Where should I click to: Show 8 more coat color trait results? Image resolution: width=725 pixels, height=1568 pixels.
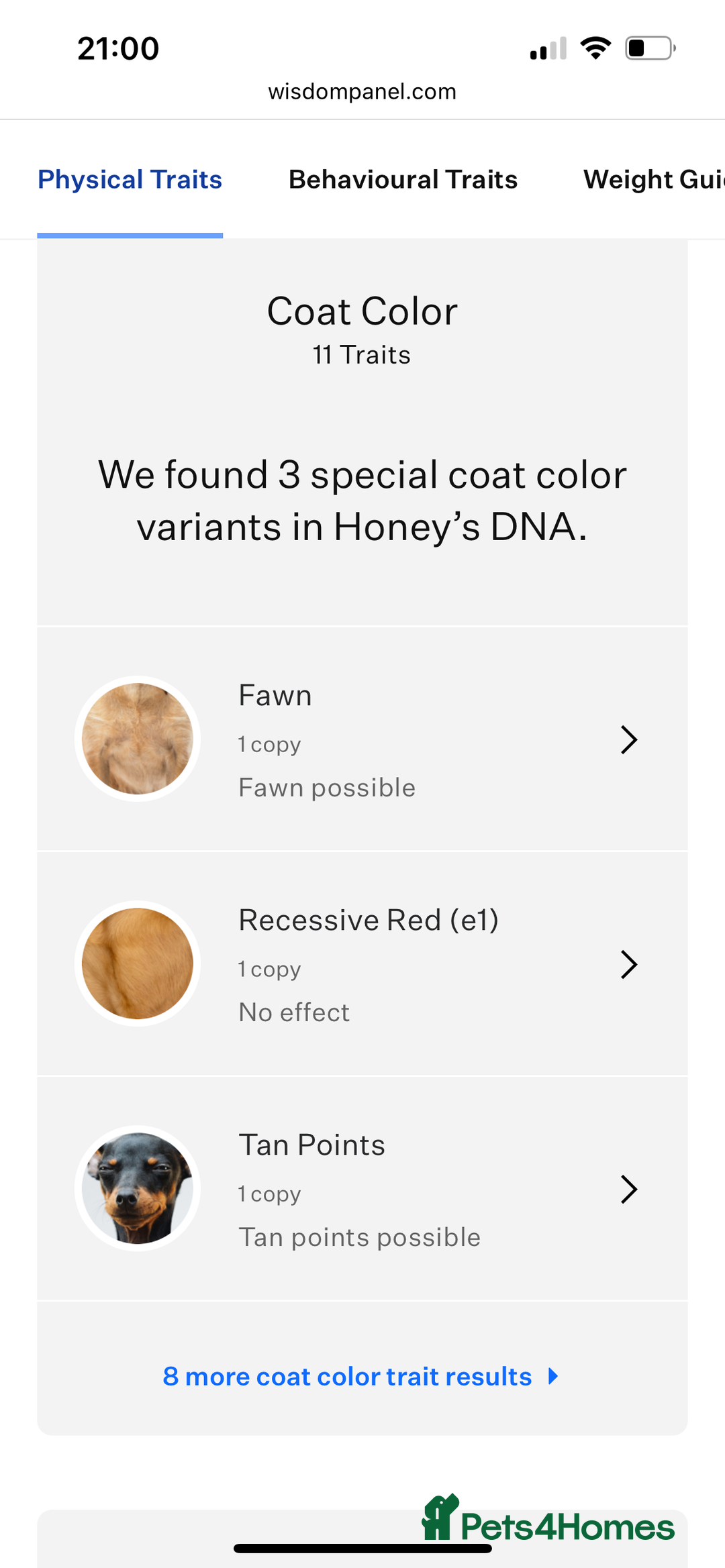coord(347,1376)
